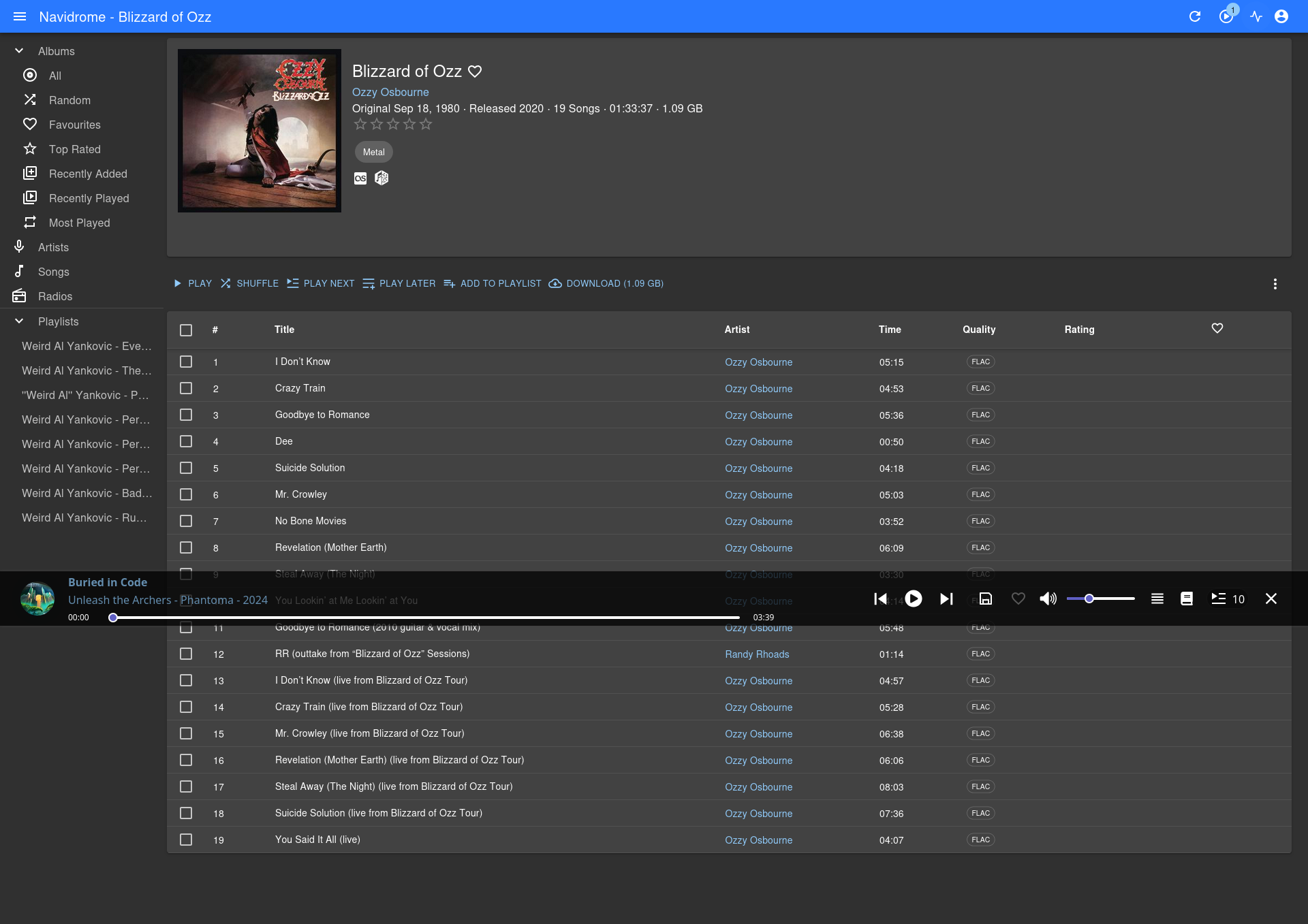The height and width of the screenshot is (924, 1308).
Task: Open the MusicBrainz album link icon
Action: (x=381, y=178)
